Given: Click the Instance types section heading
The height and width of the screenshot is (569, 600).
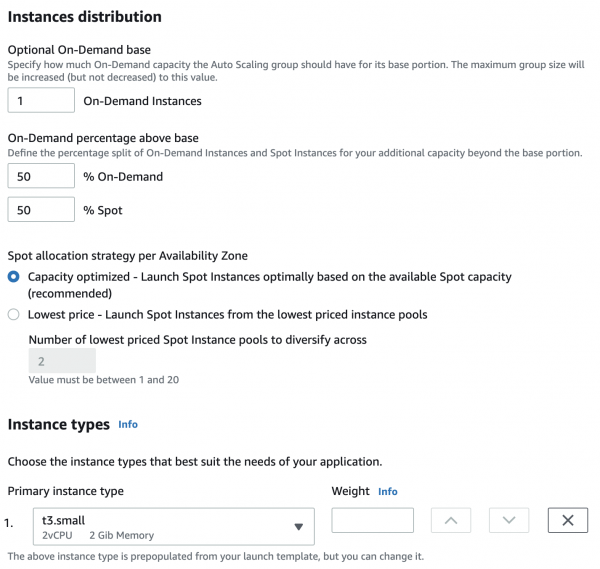Looking at the screenshot, I should click(x=58, y=424).
